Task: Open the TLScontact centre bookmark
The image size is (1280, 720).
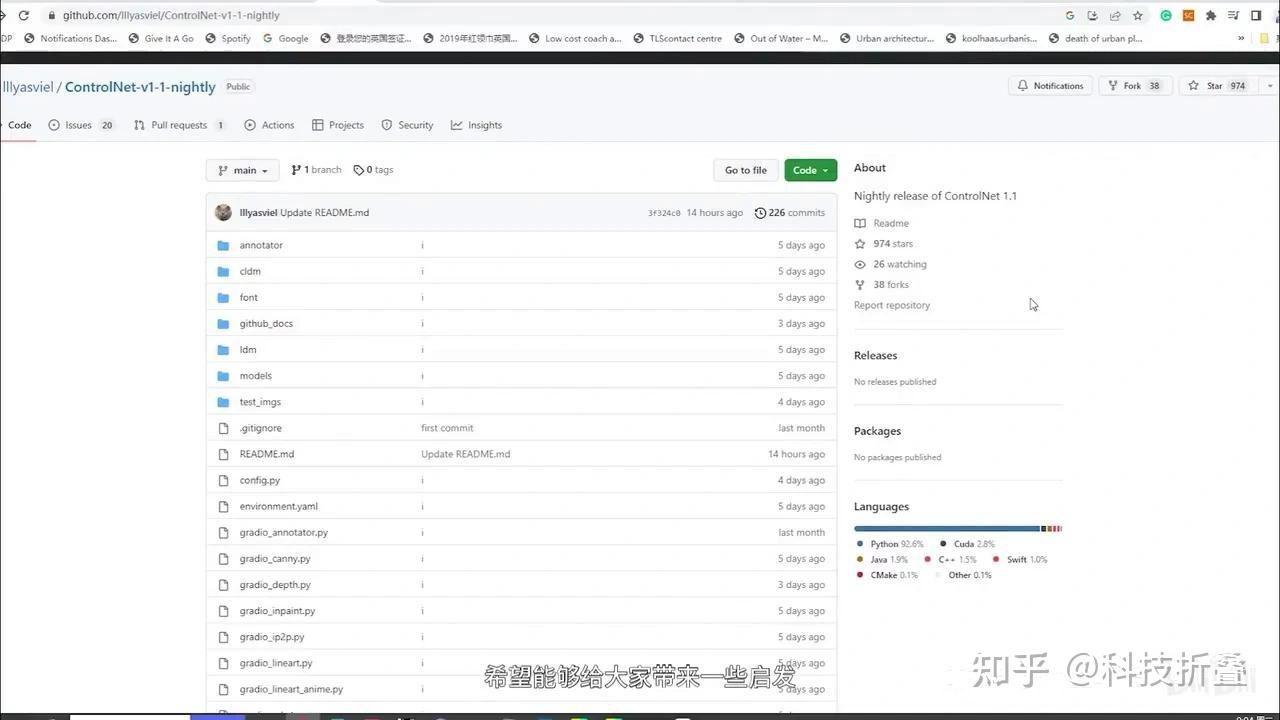Action: pyautogui.click(x=678, y=38)
